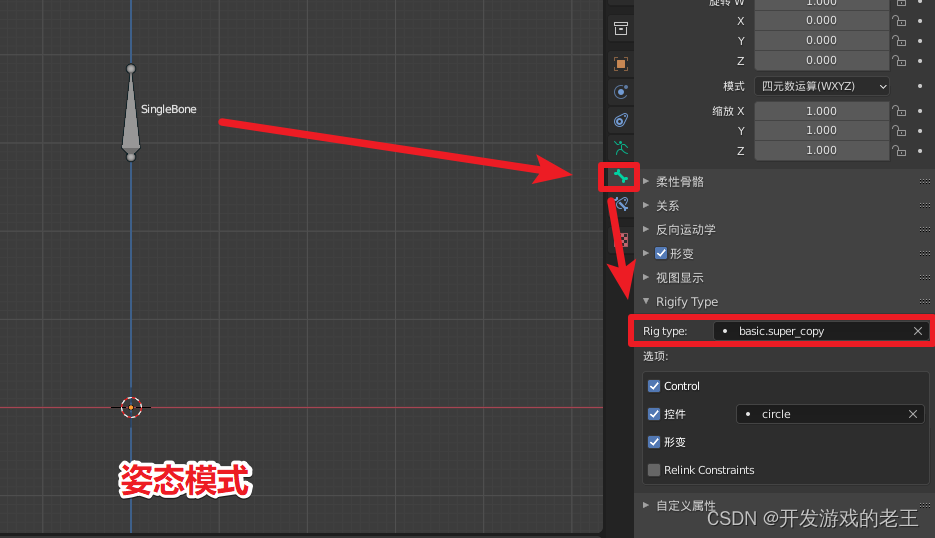The image size is (935, 538).
Task: Uncheck the Control option
Action: click(x=654, y=386)
